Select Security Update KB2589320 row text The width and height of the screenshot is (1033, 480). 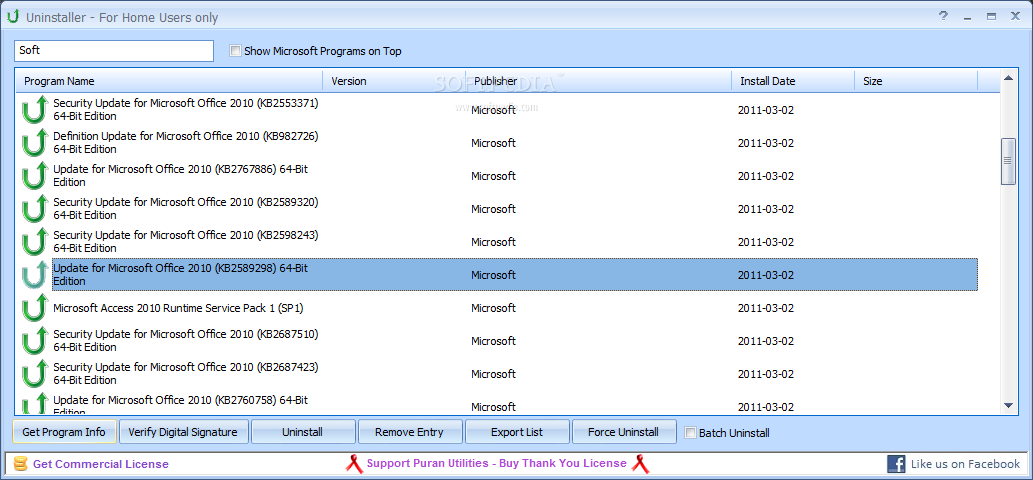186,209
